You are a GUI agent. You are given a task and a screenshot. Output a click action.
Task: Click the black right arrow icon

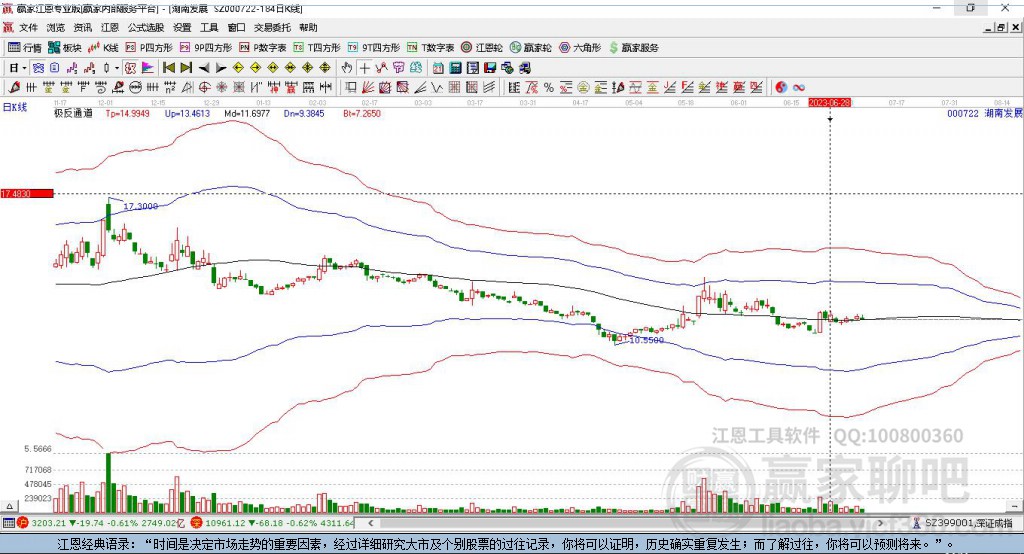coord(221,68)
